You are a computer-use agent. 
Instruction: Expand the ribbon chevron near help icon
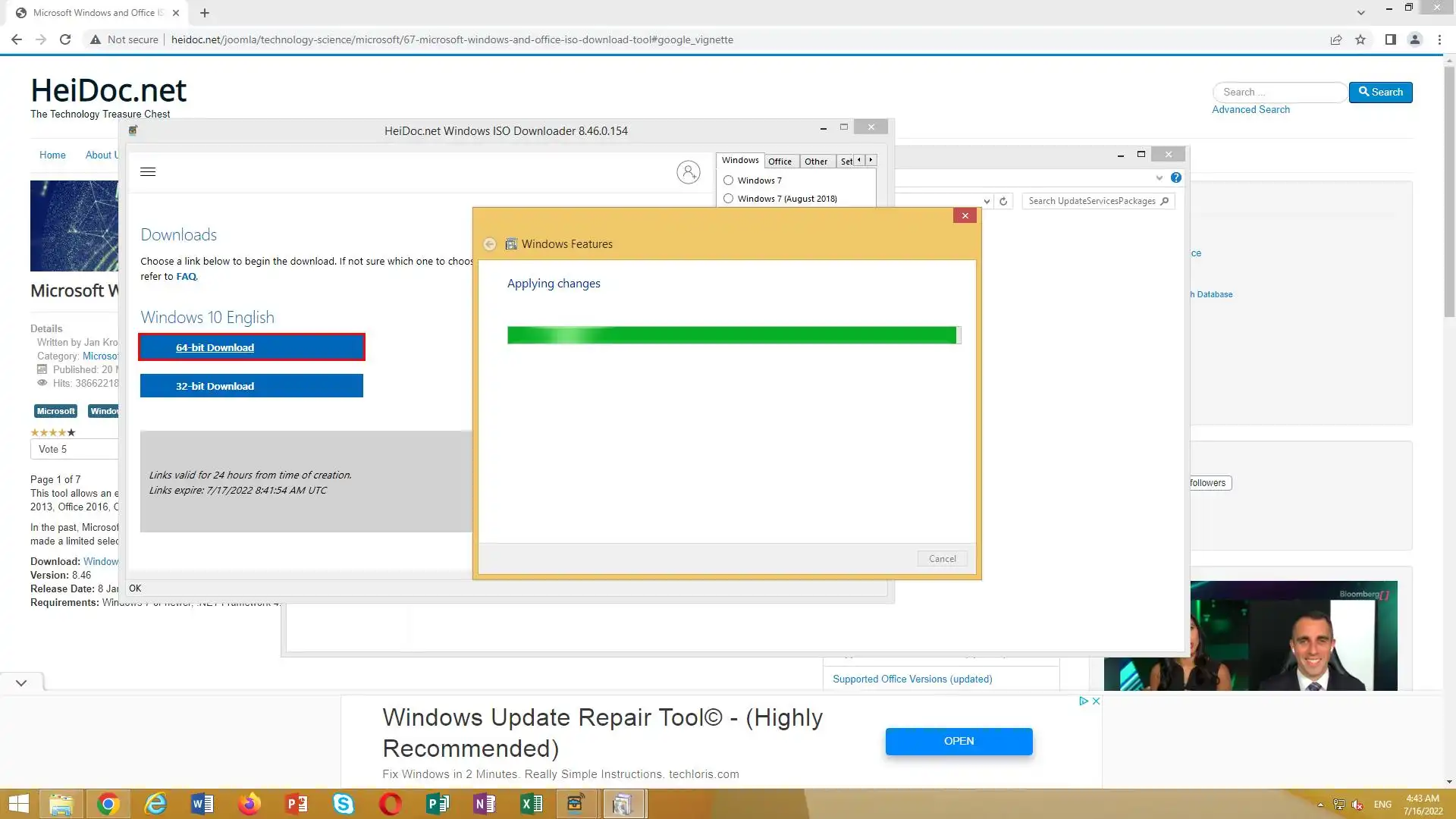click(x=1159, y=177)
